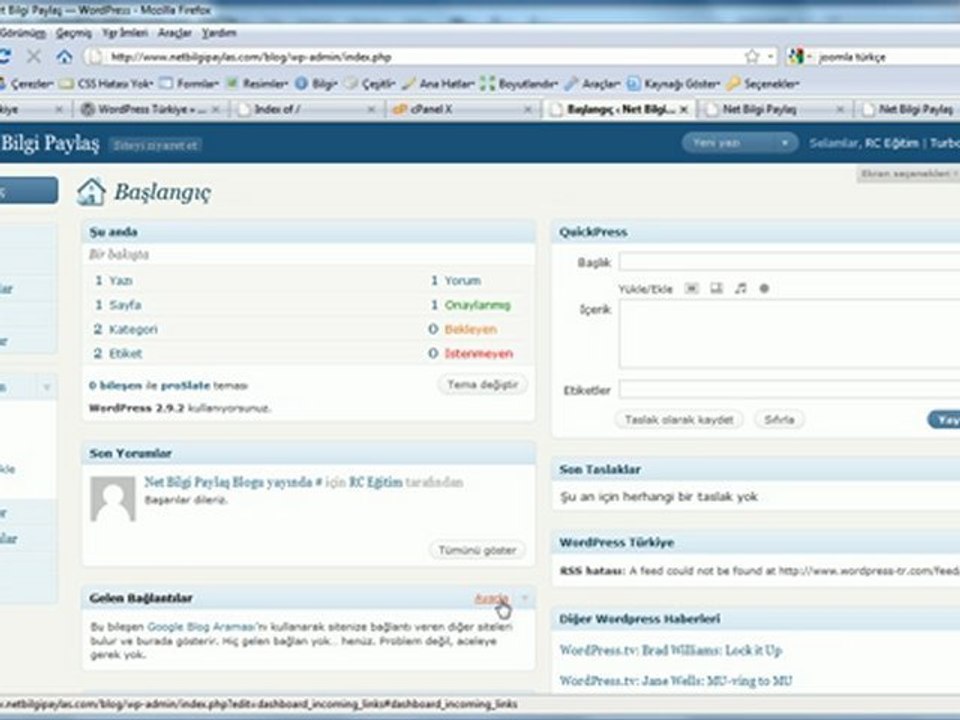Viewport: 960px width, 720px height.
Task: Insert audio via QuickPress music note icon
Action: click(x=741, y=288)
